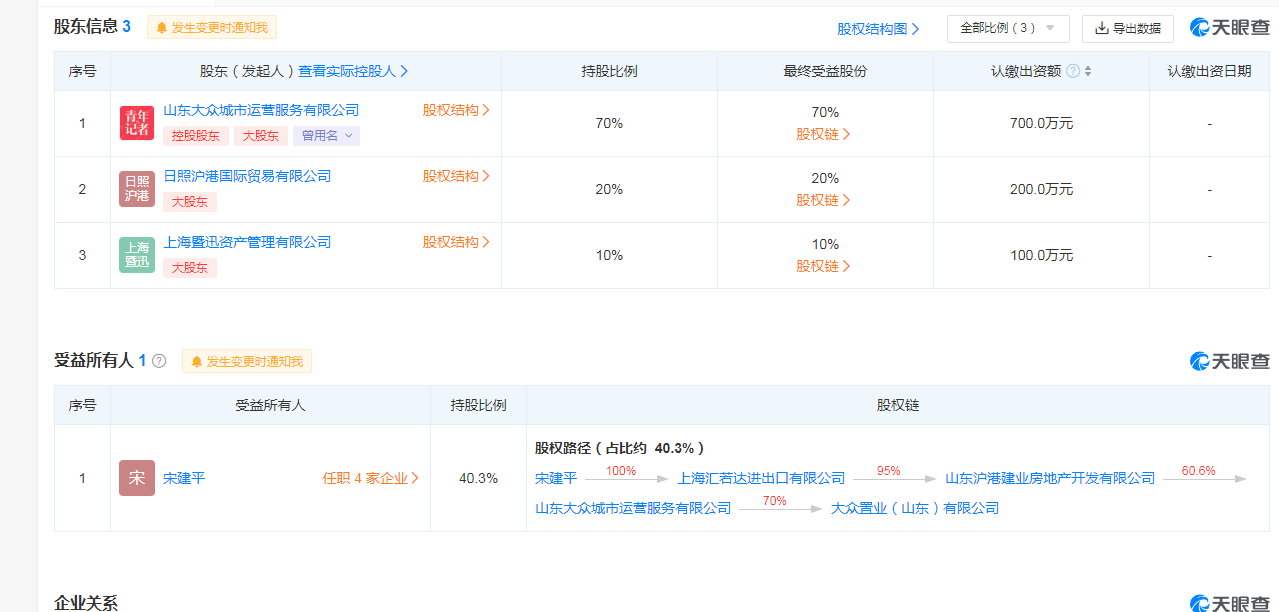This screenshot has height=612, width=1279.
Task: Toggle change notification for 股东信息
Action: (x=212, y=28)
